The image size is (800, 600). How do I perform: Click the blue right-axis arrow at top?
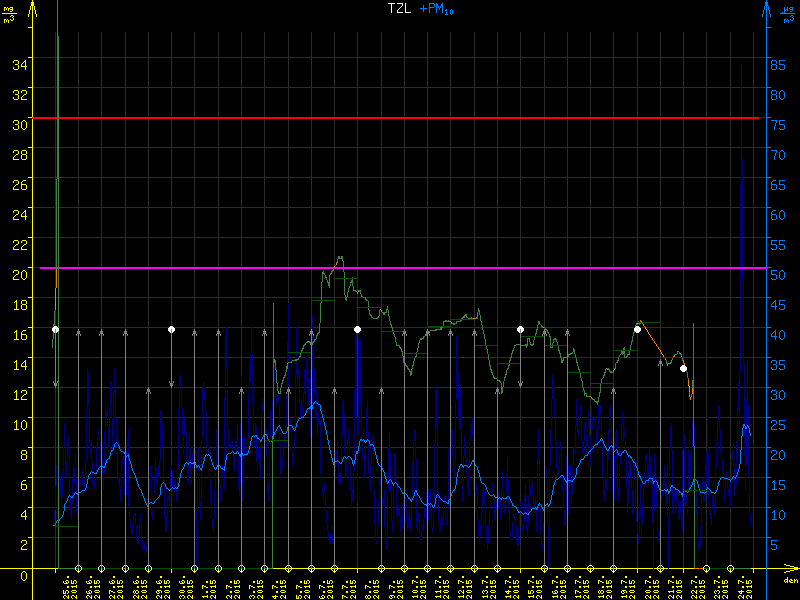[x=767, y=10]
